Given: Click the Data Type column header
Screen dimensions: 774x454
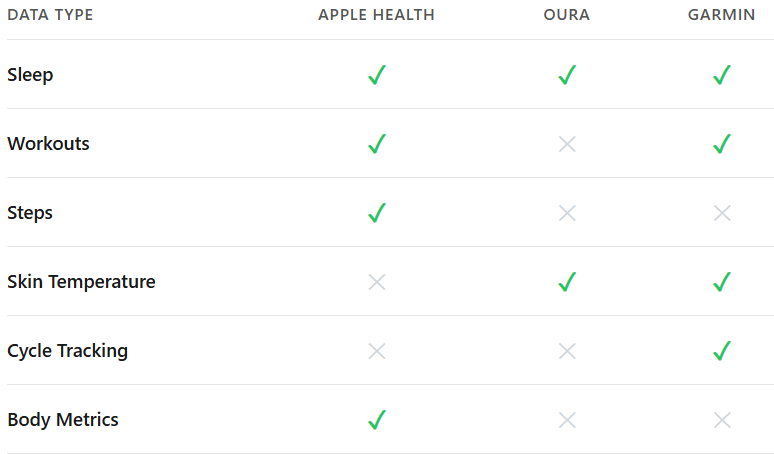Looking at the screenshot, I should pos(51,15).
